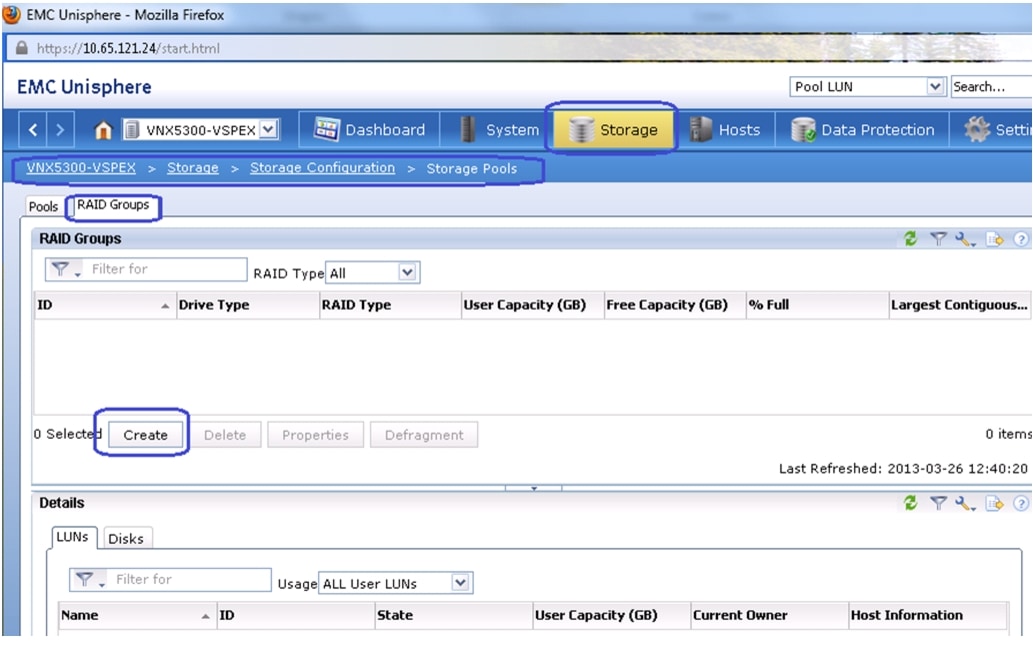Image resolution: width=1033 pixels, height=666 pixels.
Task: Open the home icon in the navigation bar
Action: pos(103,130)
